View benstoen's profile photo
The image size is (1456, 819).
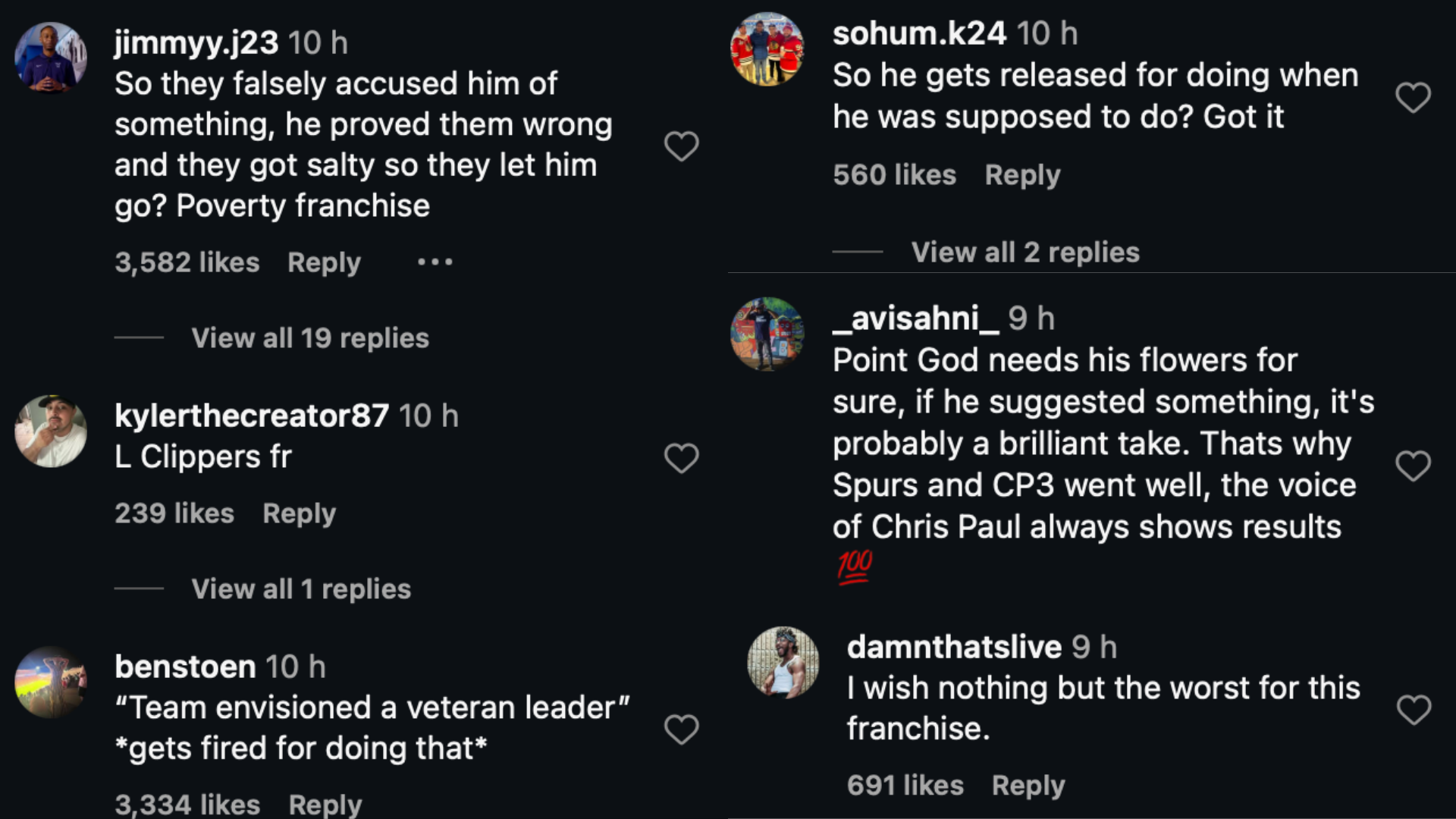point(51,682)
